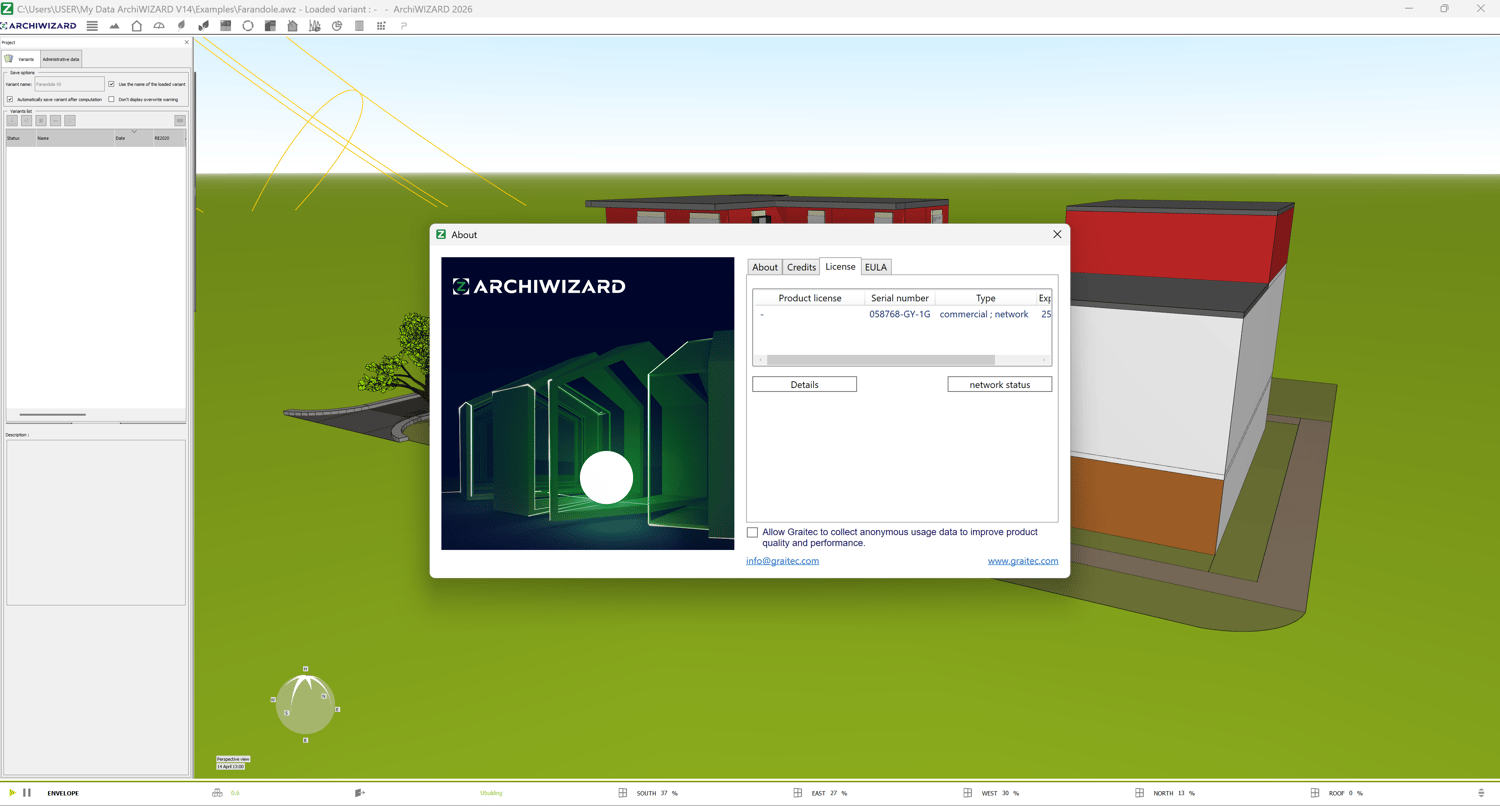Click the circle ring icon in toolbar
This screenshot has height=806, width=1500.
[248, 26]
